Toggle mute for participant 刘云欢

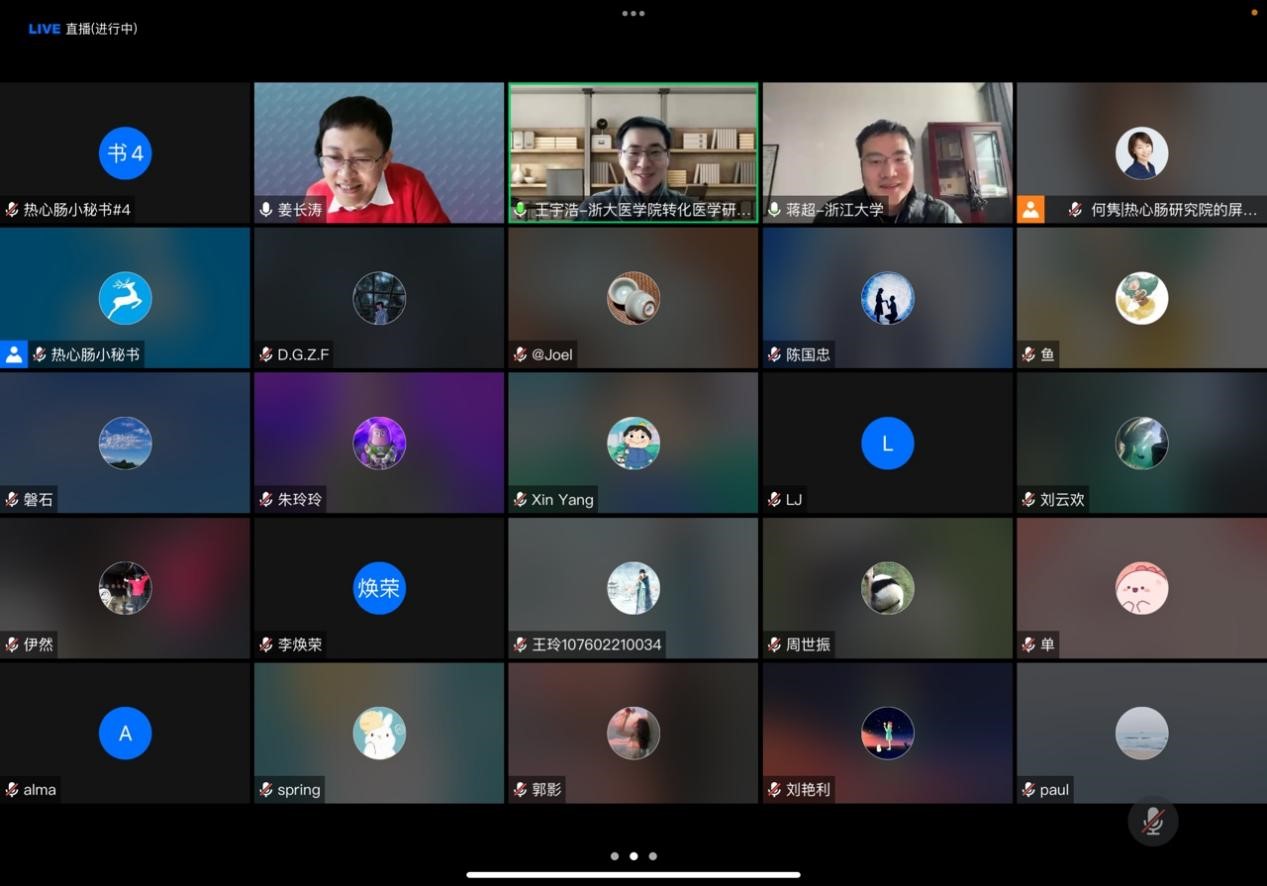pyautogui.click(x=1029, y=500)
